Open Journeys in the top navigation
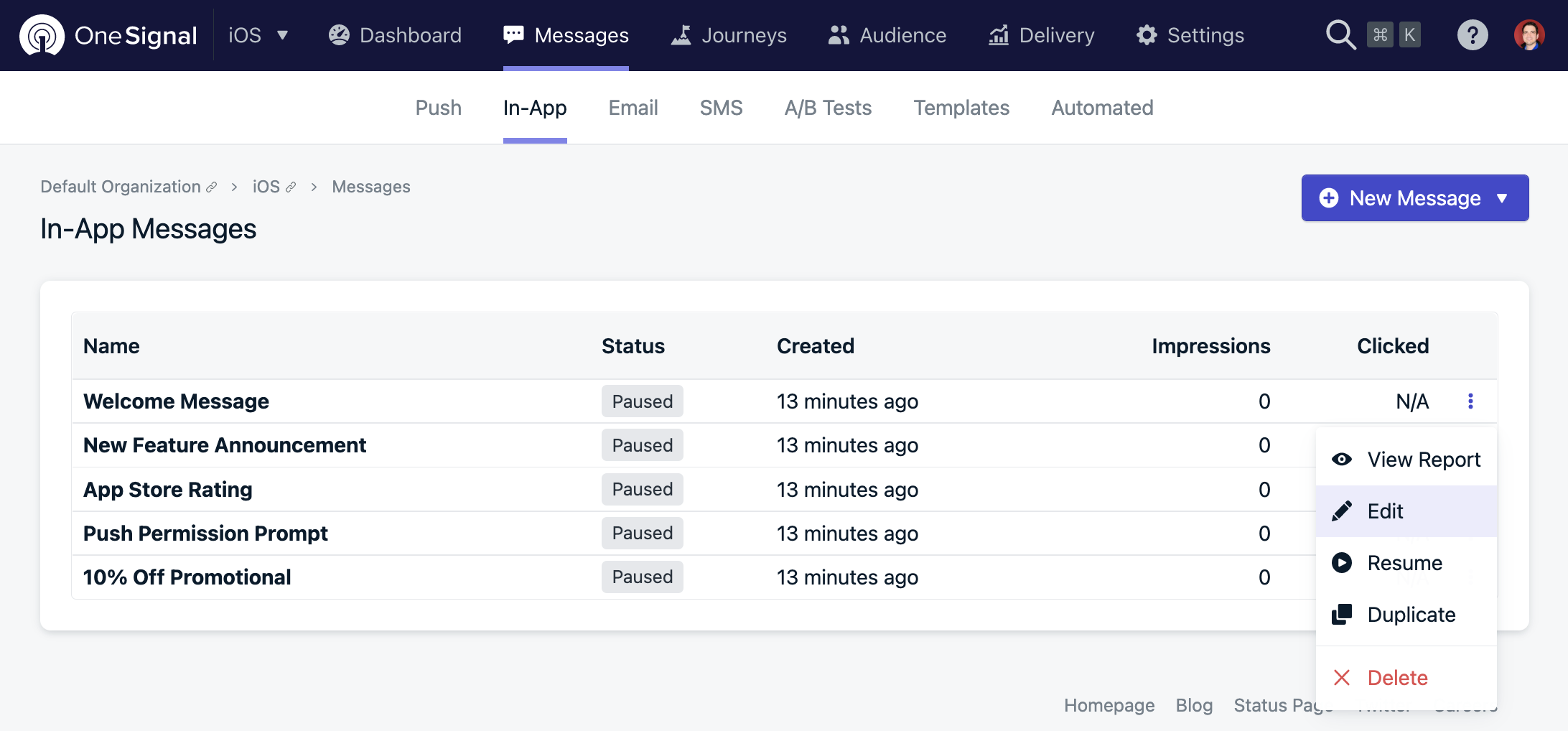 click(729, 35)
